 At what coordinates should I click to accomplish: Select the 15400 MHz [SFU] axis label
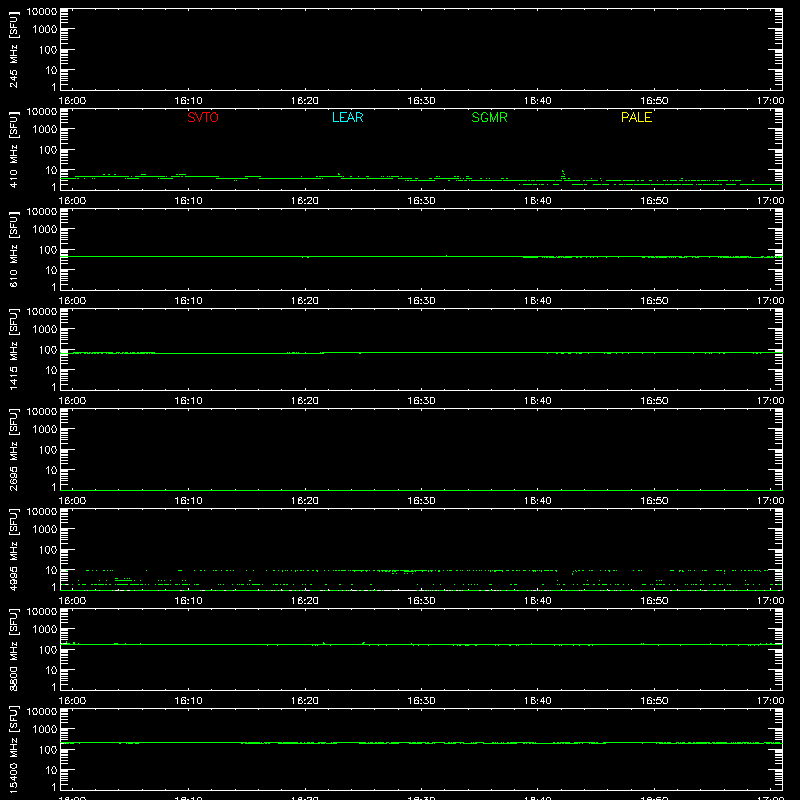[x=14, y=750]
